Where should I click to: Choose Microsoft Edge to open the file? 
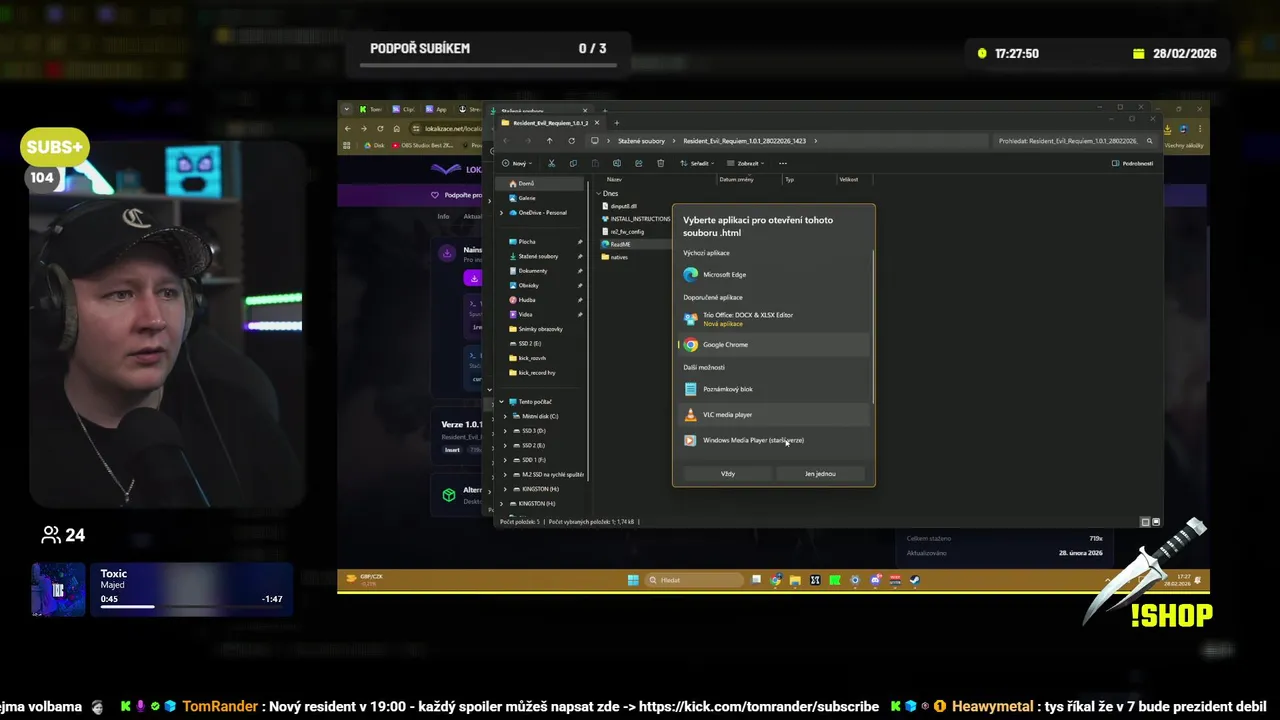(772, 274)
